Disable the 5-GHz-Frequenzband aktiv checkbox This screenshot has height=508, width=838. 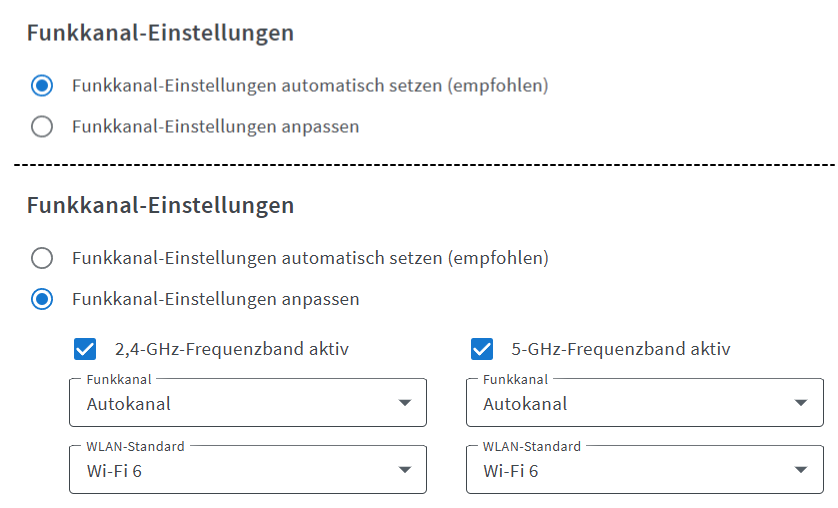[x=482, y=349]
